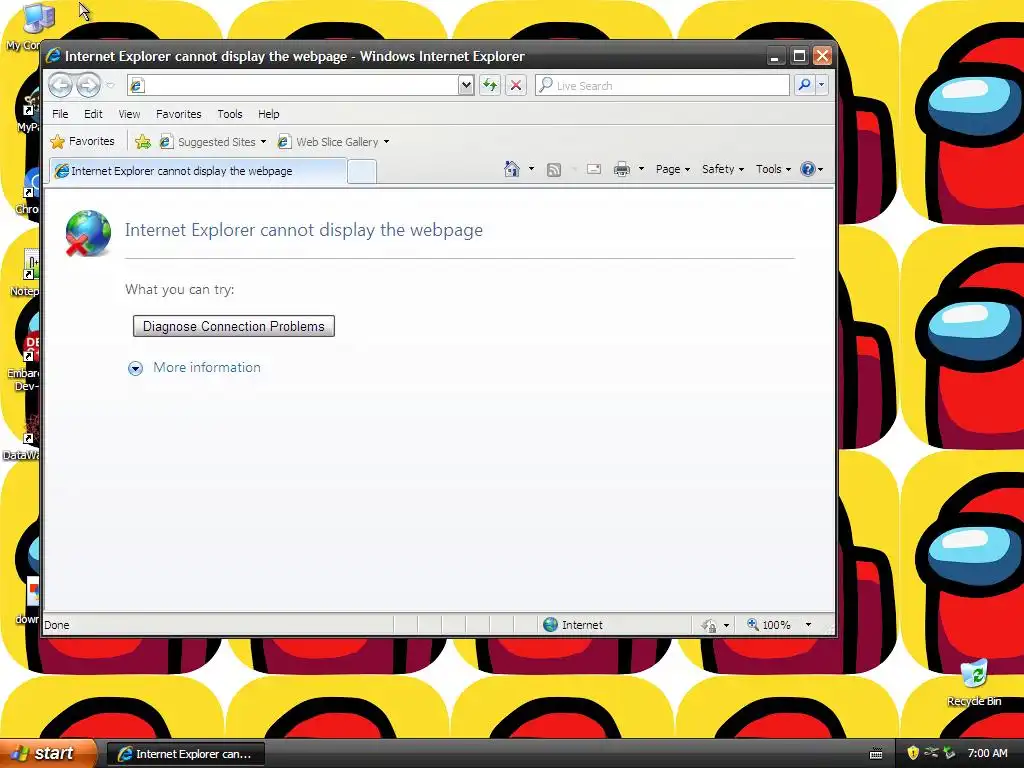Click the keyboard icon in taskbar
The image size is (1024, 768).
pyautogui.click(x=876, y=754)
